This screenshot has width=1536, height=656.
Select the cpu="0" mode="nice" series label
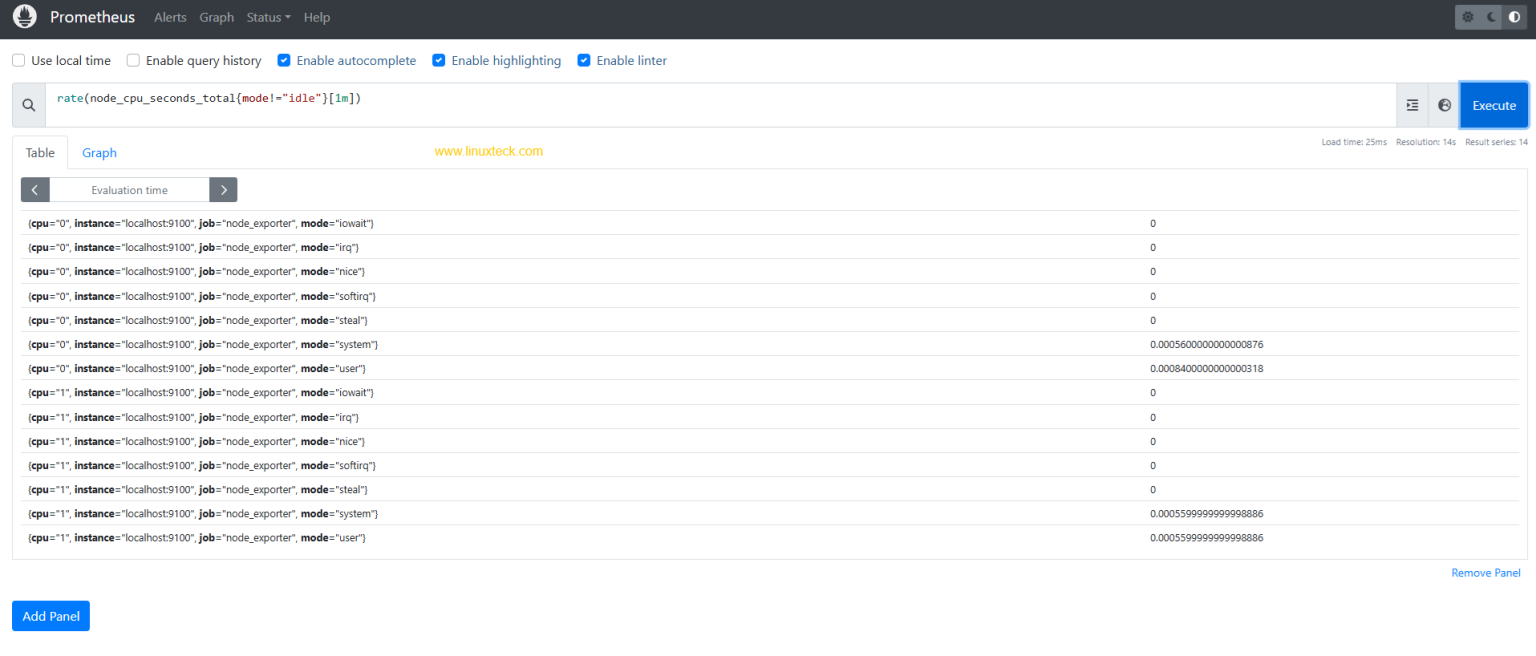click(197, 272)
